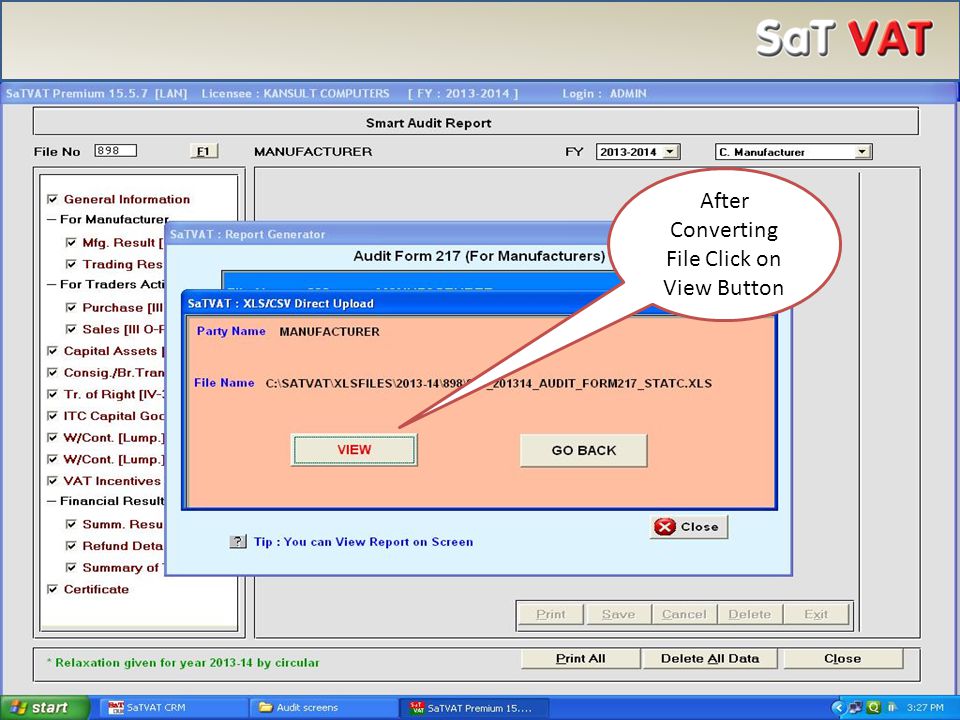Click the red X Close icon in Report Generator

[664, 527]
